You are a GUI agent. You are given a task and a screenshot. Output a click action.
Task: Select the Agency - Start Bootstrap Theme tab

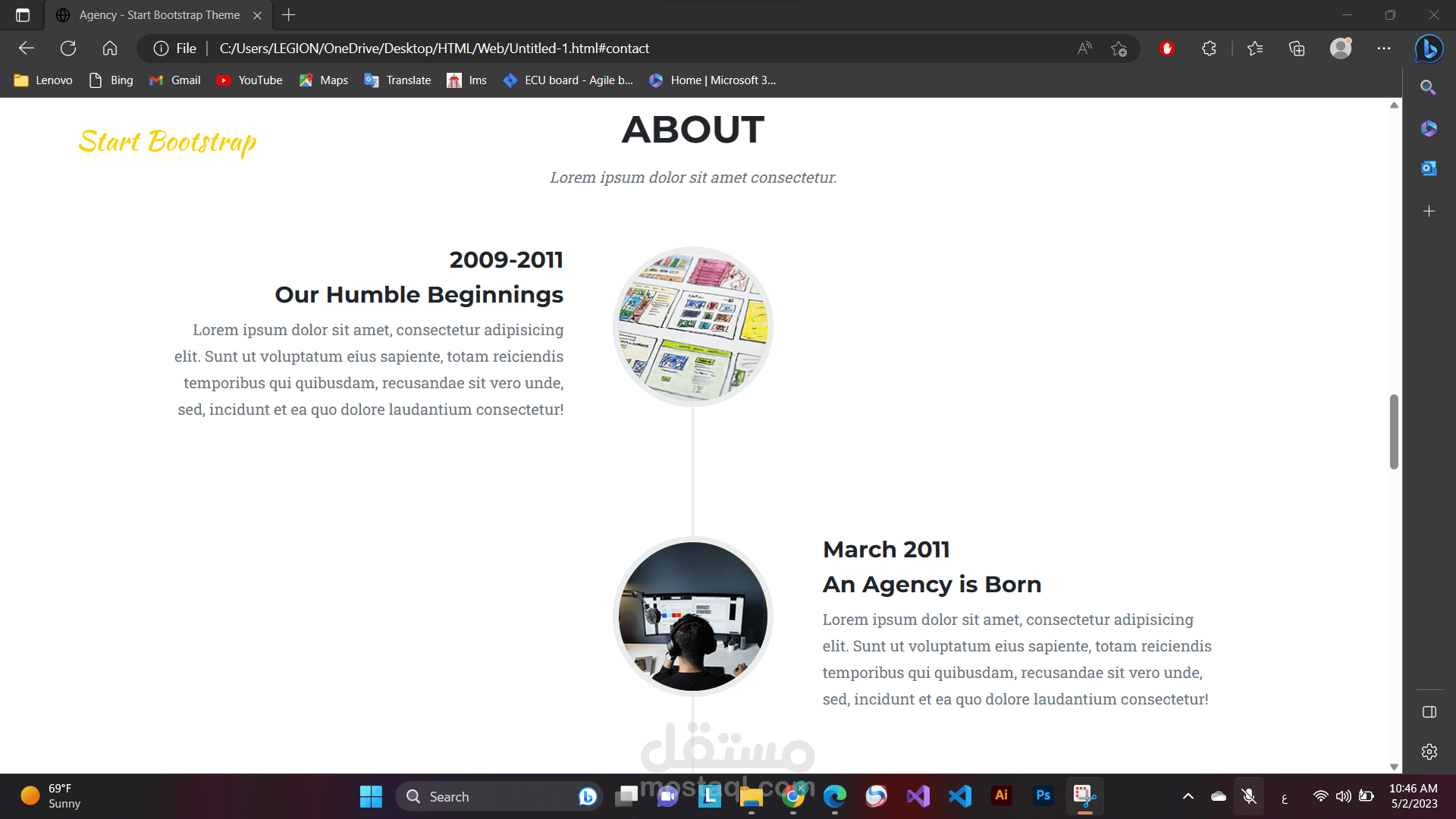coord(159,15)
